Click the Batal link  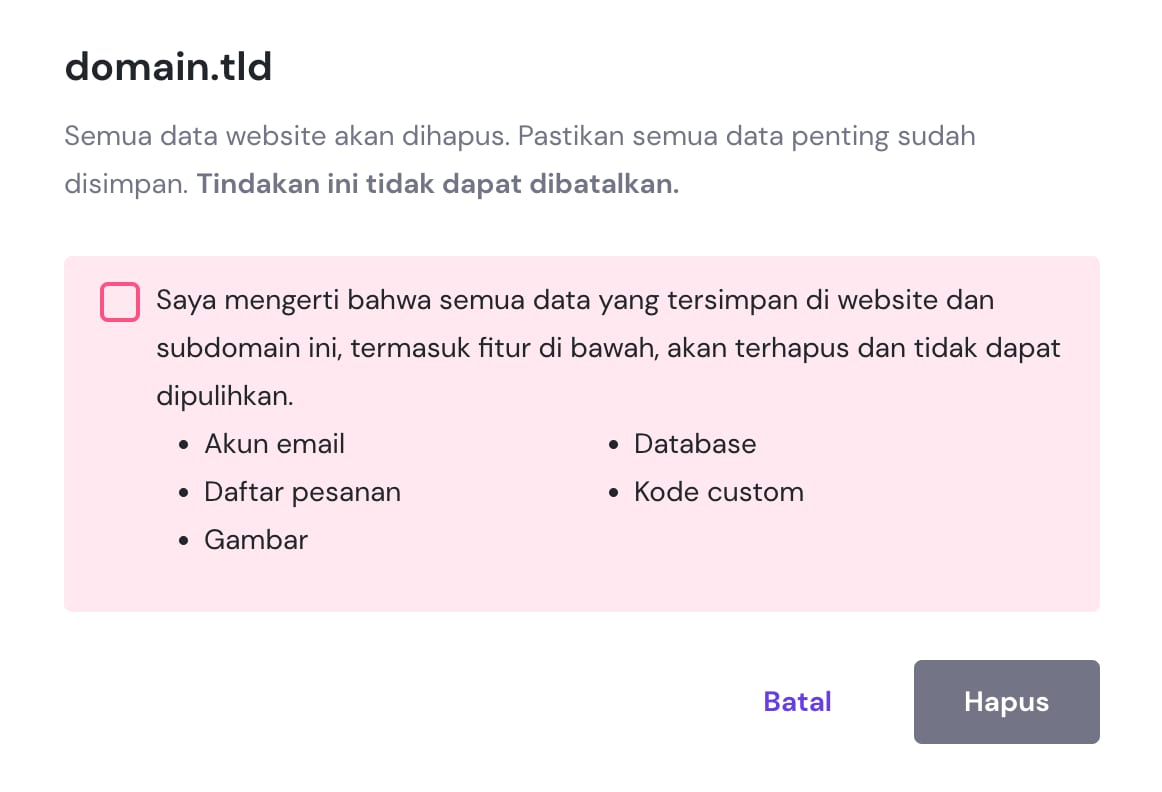(797, 702)
